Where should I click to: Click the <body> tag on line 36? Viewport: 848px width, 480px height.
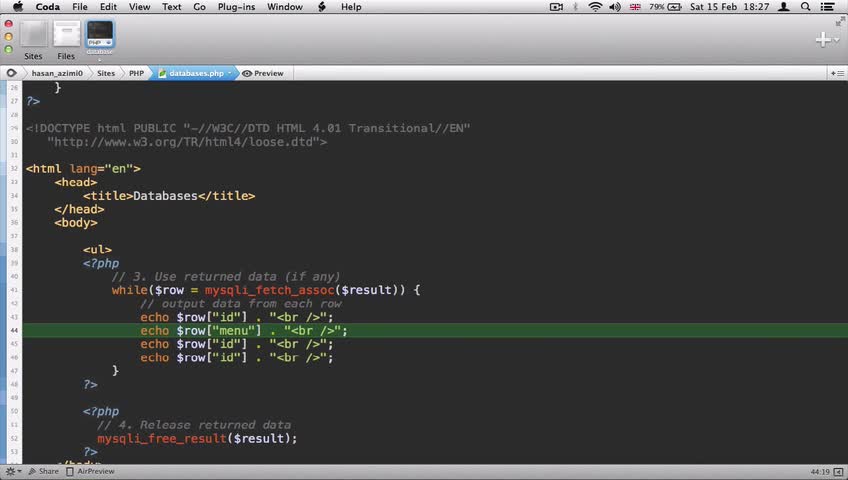pos(76,223)
